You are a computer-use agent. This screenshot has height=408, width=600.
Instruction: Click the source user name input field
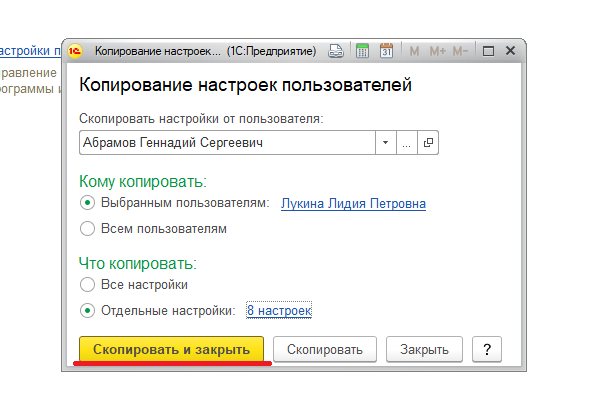(227, 143)
